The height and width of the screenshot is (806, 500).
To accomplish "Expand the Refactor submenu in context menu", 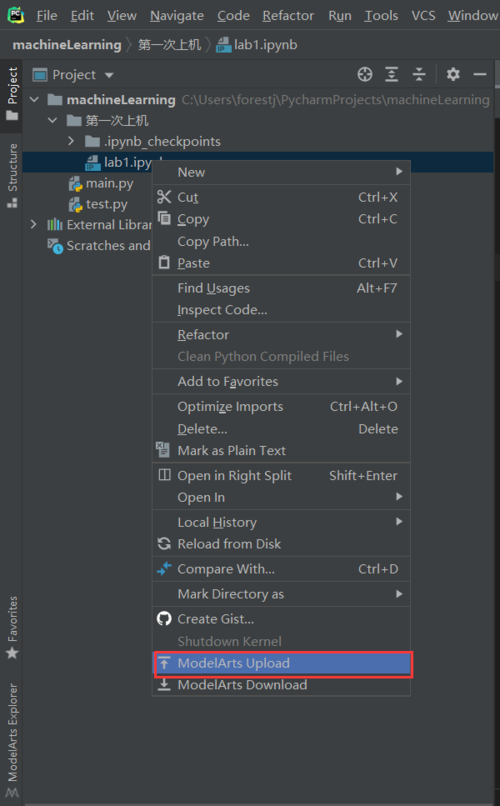I will [399, 334].
